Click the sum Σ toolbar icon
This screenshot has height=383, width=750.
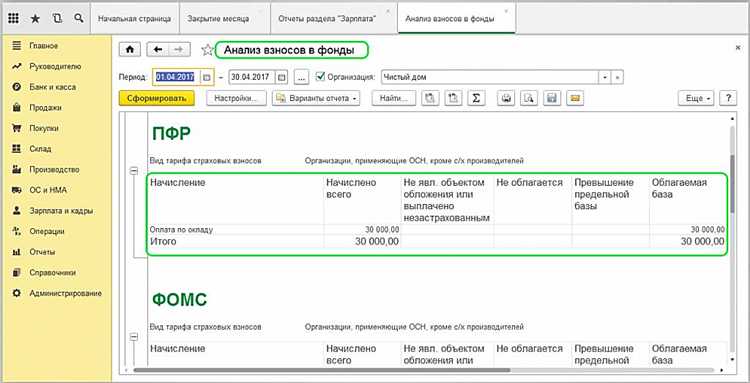(x=476, y=98)
